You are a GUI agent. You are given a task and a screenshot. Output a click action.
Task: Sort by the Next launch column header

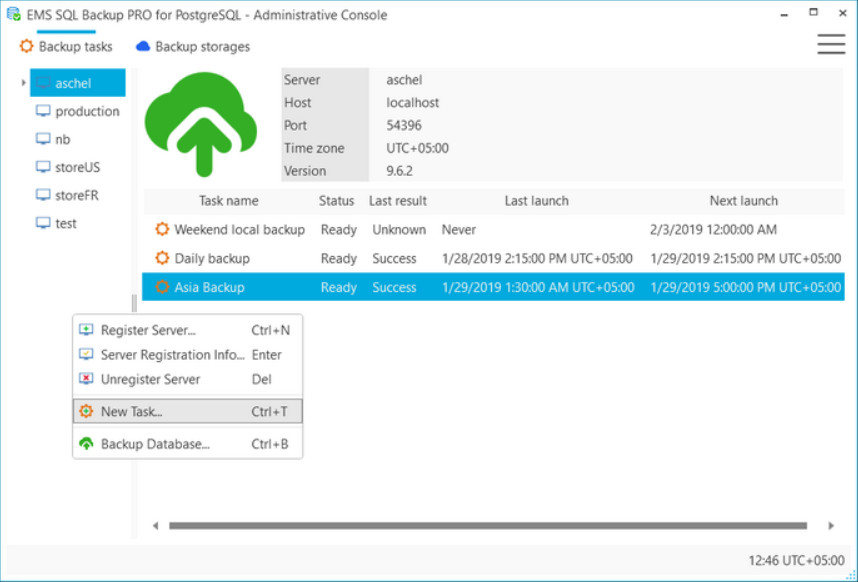[x=744, y=201]
